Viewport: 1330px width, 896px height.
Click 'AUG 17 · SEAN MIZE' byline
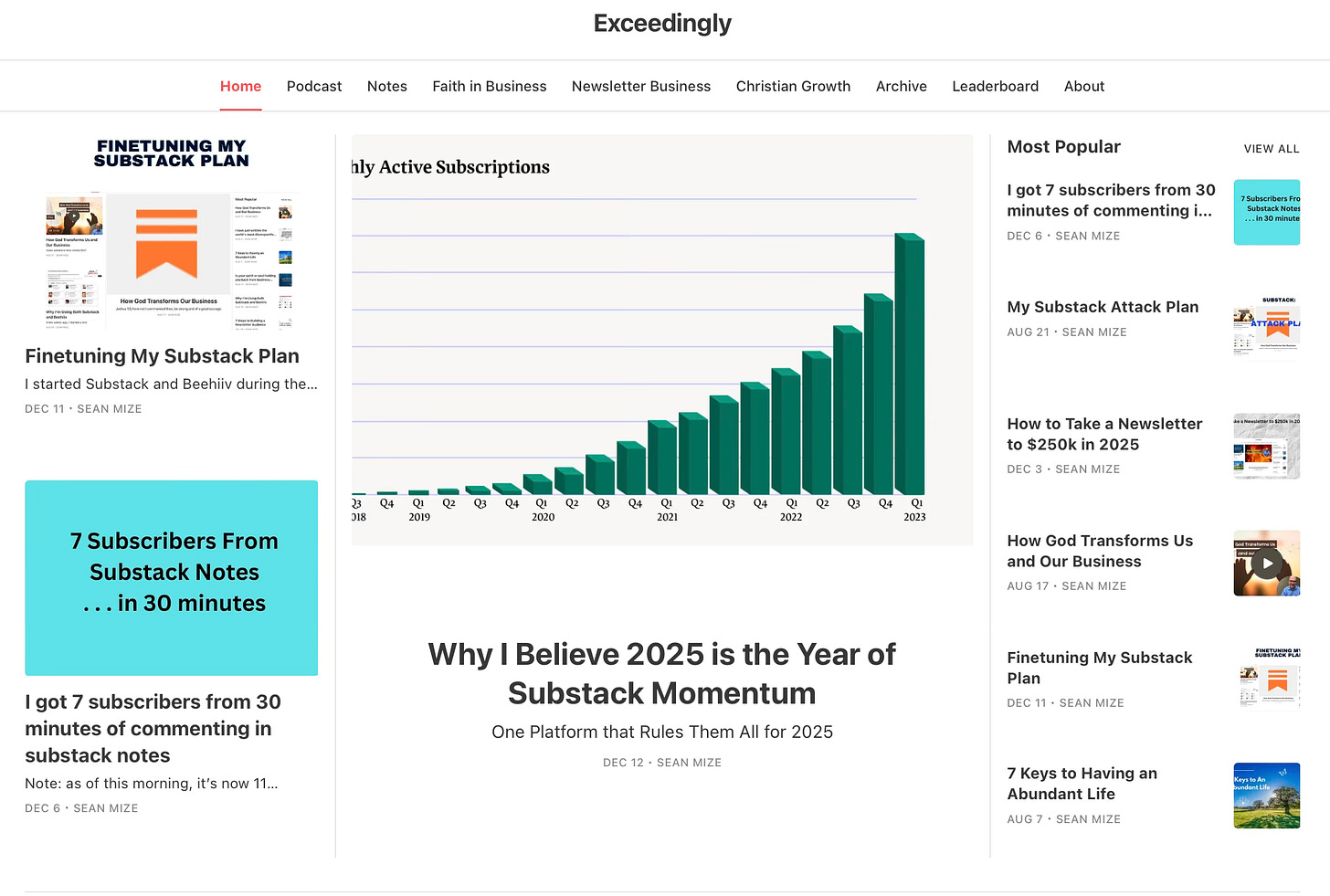1067,586
